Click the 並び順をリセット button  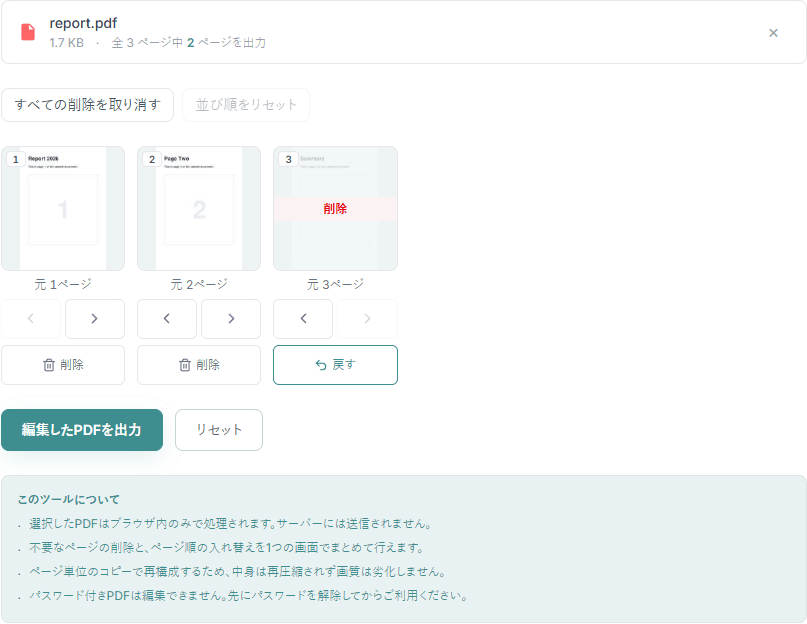point(246,105)
